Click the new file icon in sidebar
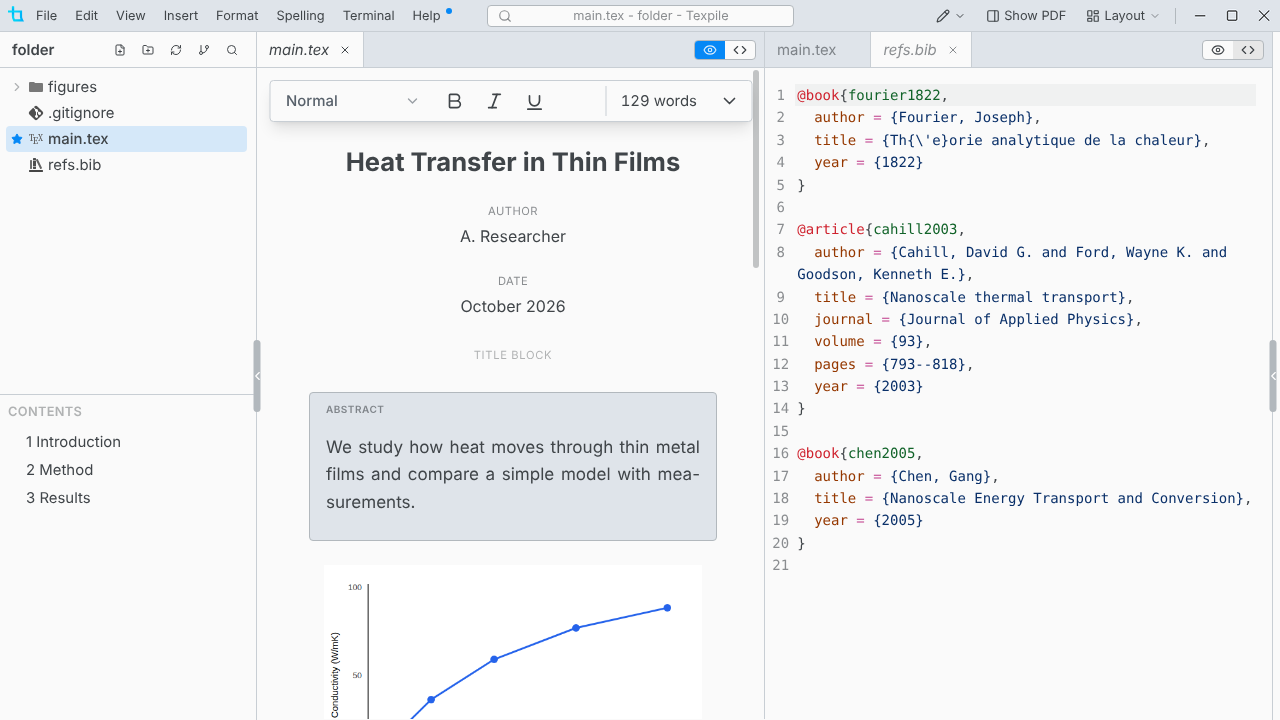The height and width of the screenshot is (720, 1280). pyautogui.click(x=120, y=50)
